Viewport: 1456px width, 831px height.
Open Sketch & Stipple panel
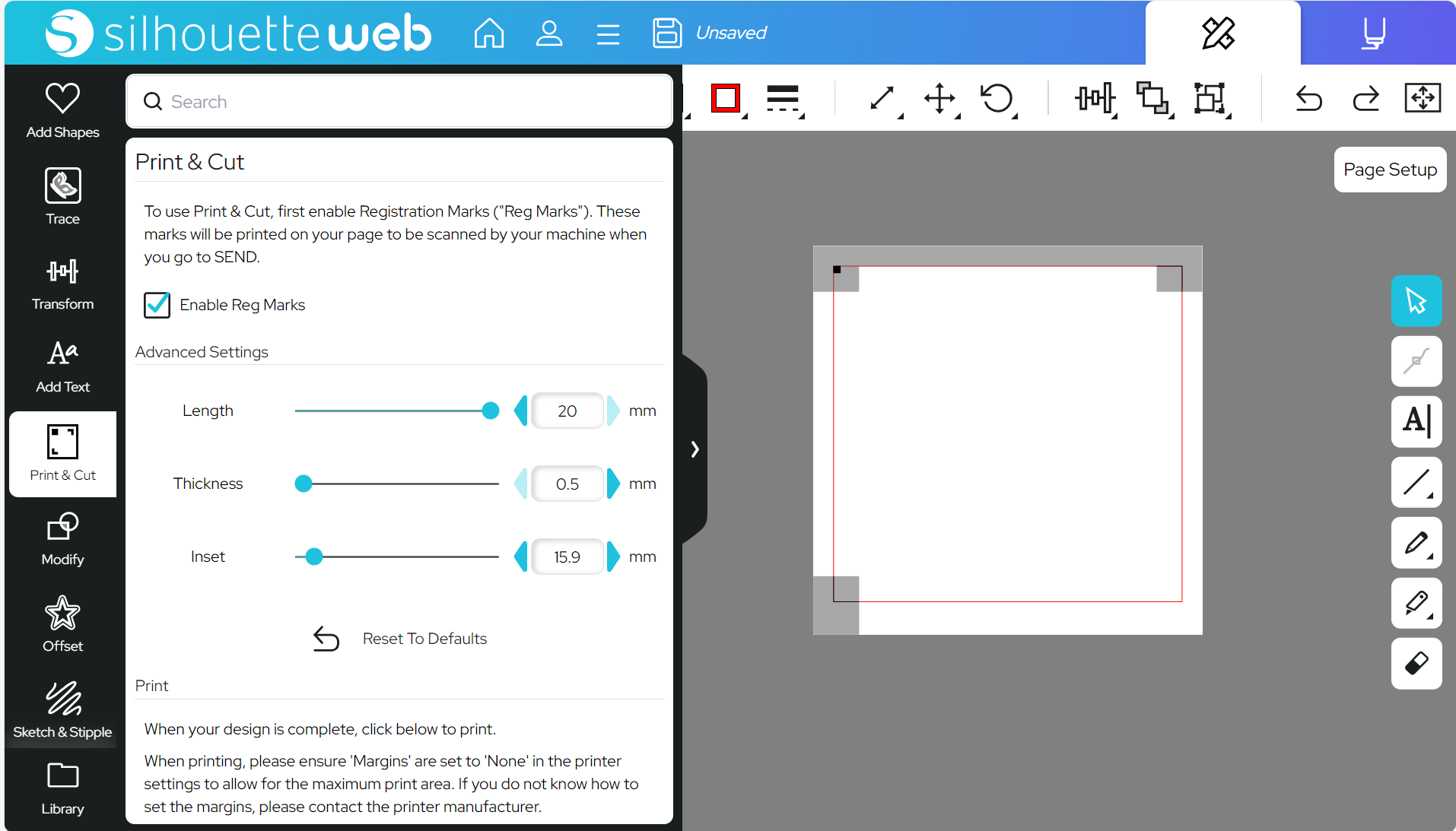coord(62,710)
